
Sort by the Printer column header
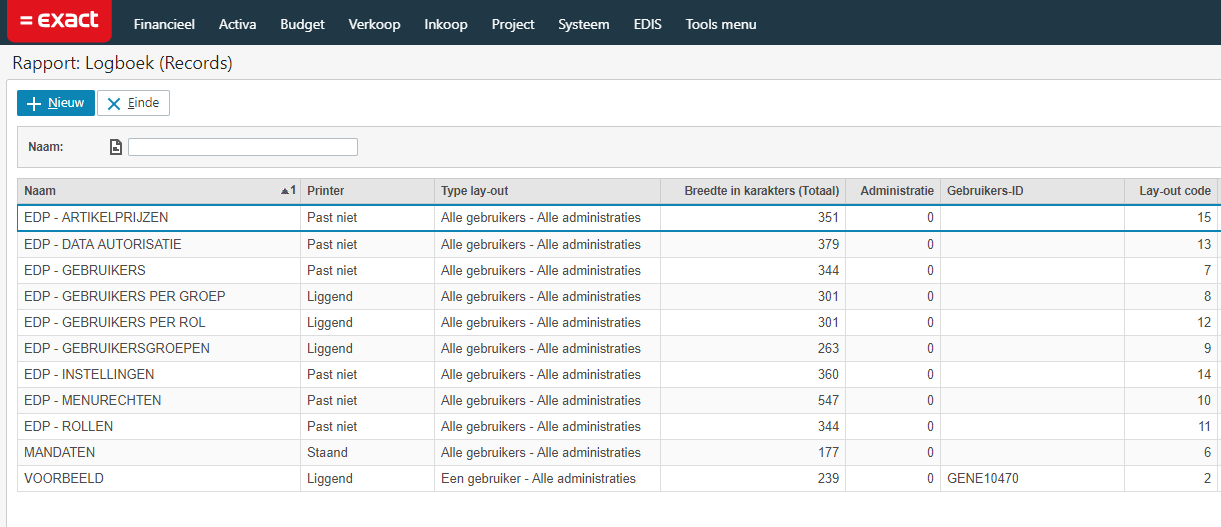tap(367, 191)
